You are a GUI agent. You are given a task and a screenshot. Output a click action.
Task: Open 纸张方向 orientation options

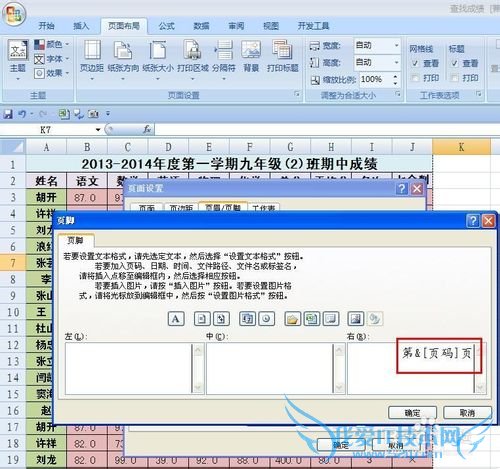(x=123, y=60)
